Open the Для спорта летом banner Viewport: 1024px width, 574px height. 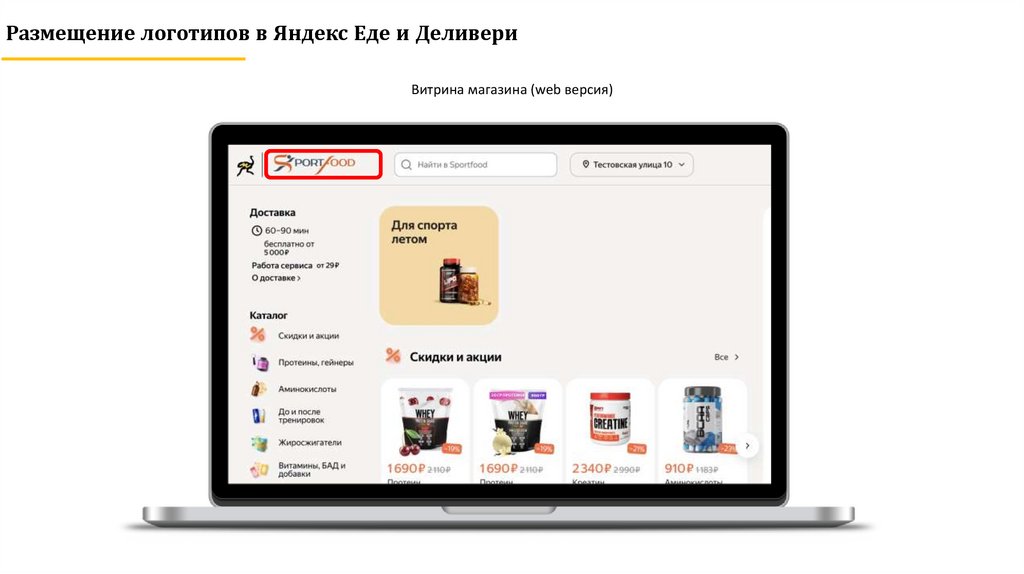[439, 265]
